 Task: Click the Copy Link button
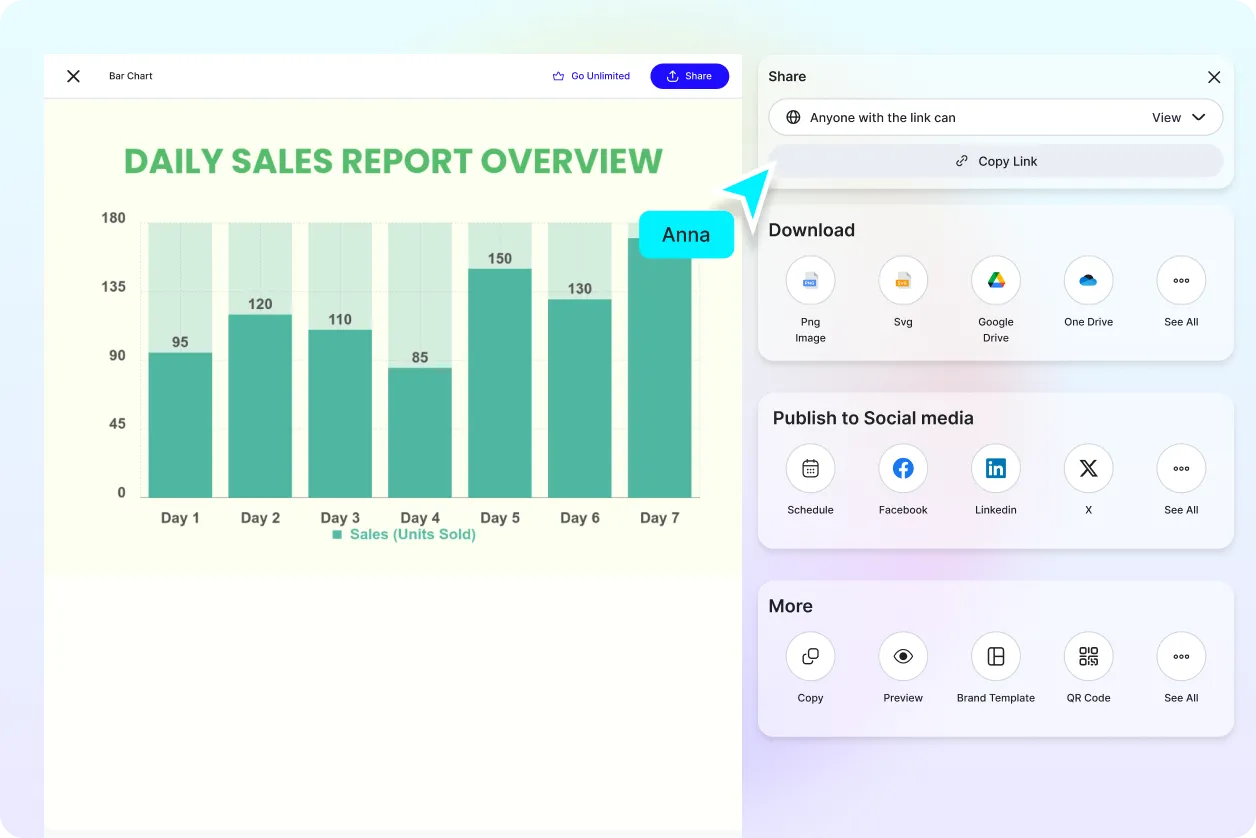996,161
